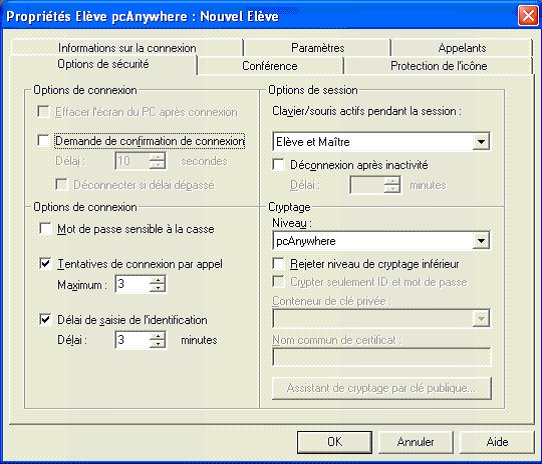This screenshot has width=542, height=464.
Task: Confirm settings with the OK button
Action: point(334,442)
